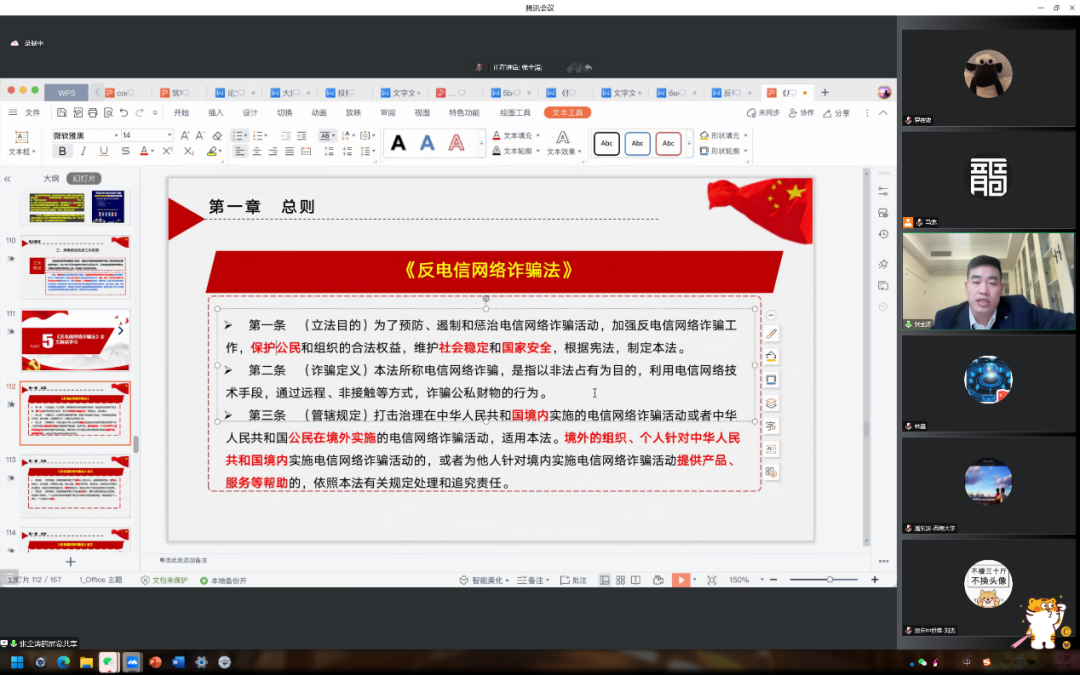Select slide 113 thumbnail in the panel
The image size is (1080, 675).
[76, 485]
